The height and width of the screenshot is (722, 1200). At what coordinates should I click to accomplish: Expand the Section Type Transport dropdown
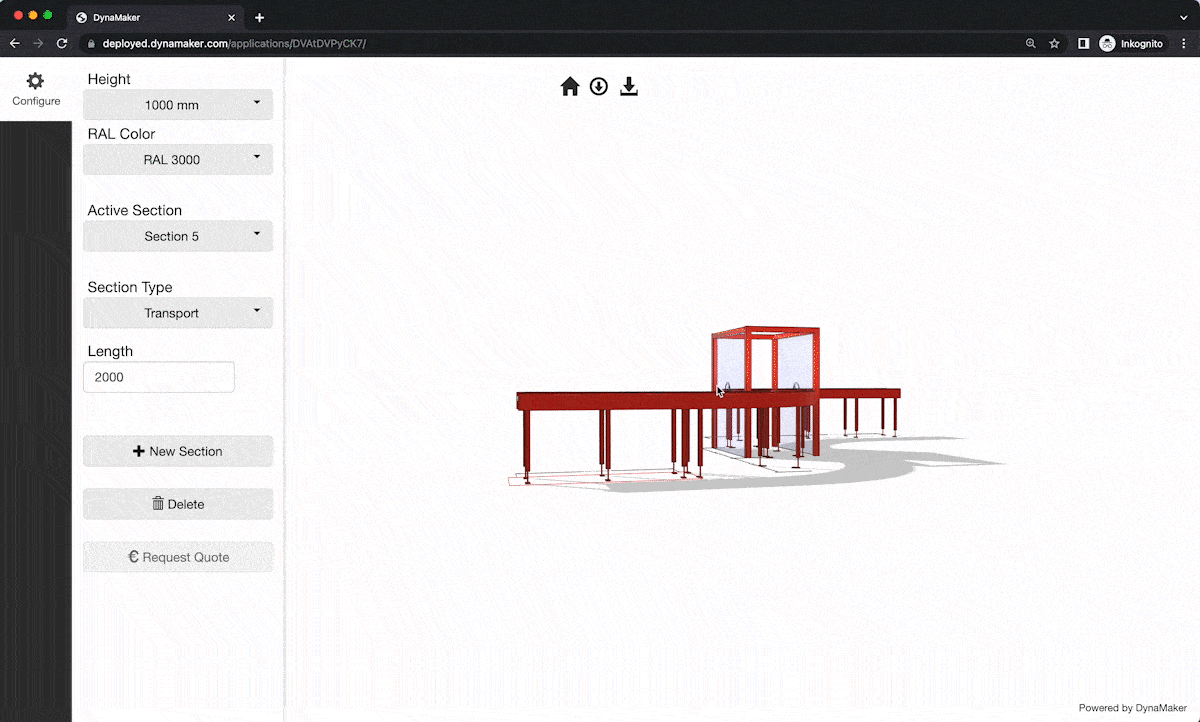point(178,313)
